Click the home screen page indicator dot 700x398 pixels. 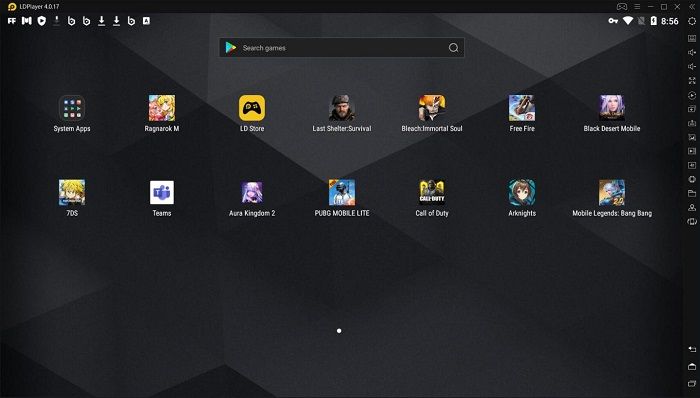(x=339, y=331)
